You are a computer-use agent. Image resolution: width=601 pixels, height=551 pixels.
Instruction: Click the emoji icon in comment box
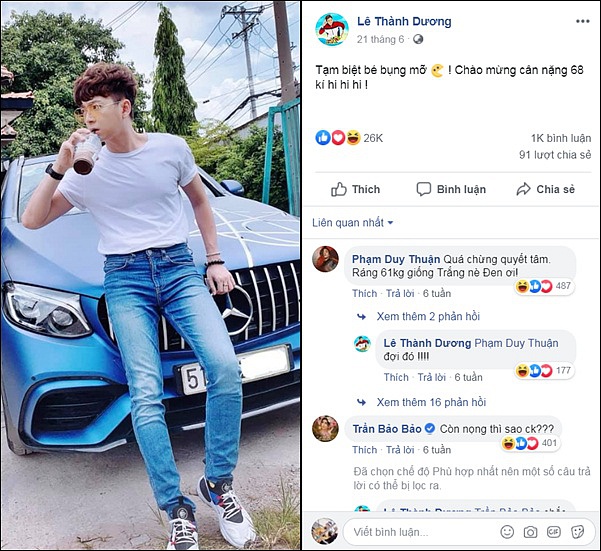pyautogui.click(x=507, y=532)
